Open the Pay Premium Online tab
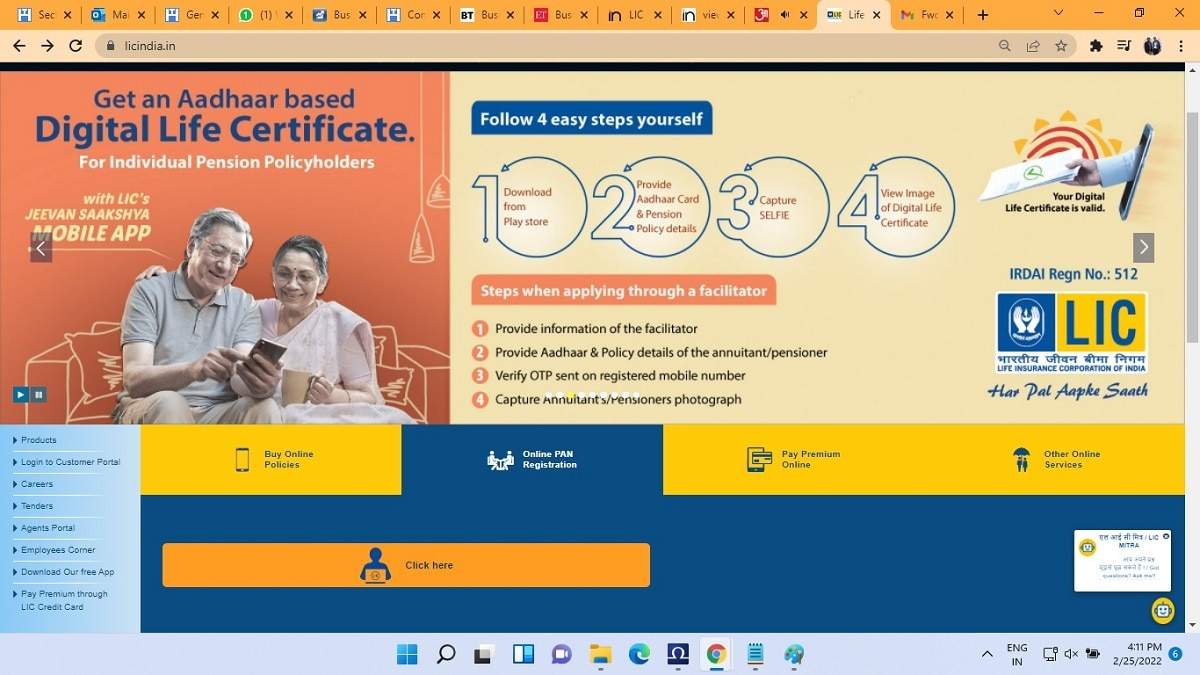The width and height of the screenshot is (1200, 675). click(793, 460)
